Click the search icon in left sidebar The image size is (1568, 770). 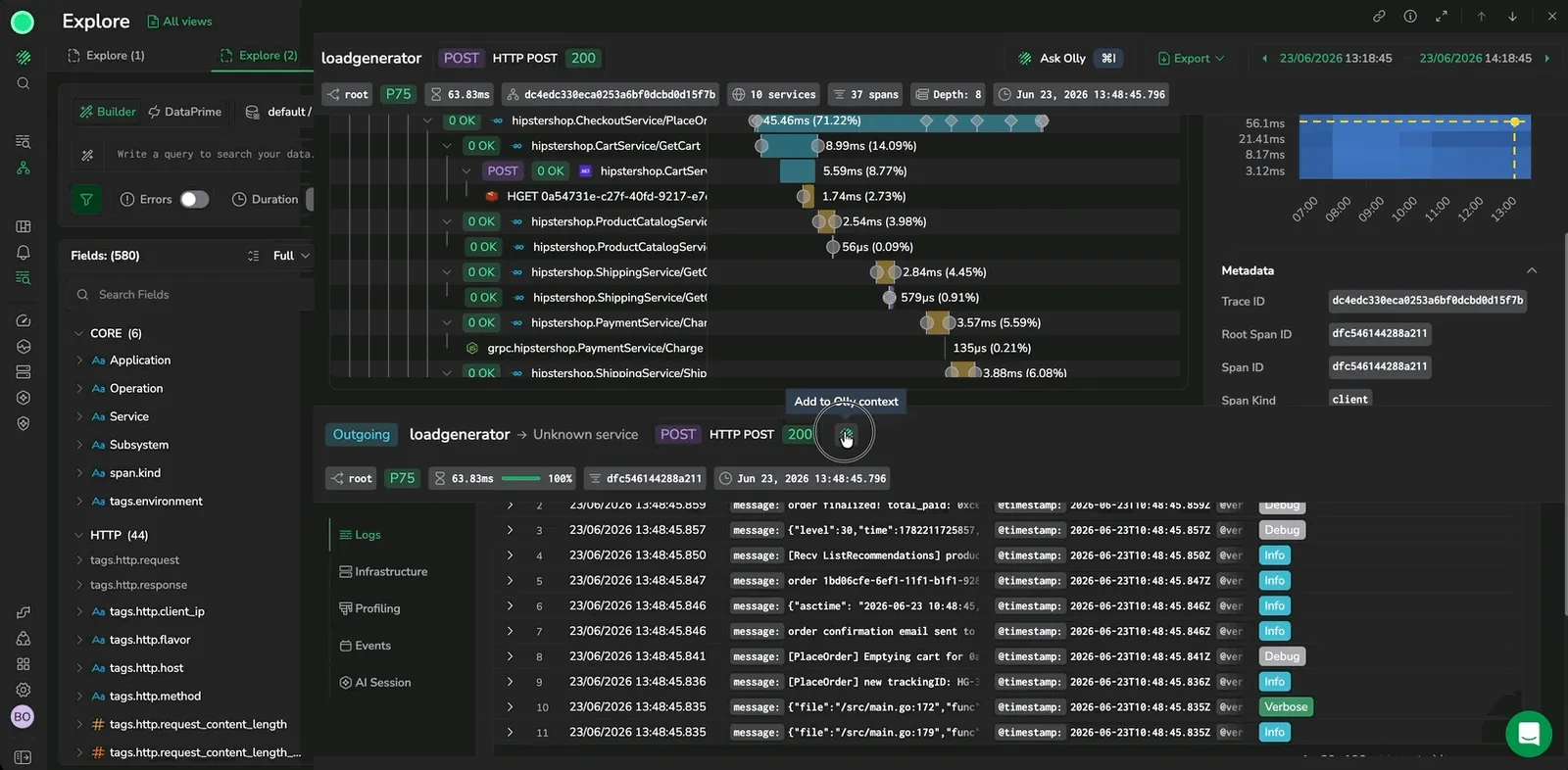[24, 83]
